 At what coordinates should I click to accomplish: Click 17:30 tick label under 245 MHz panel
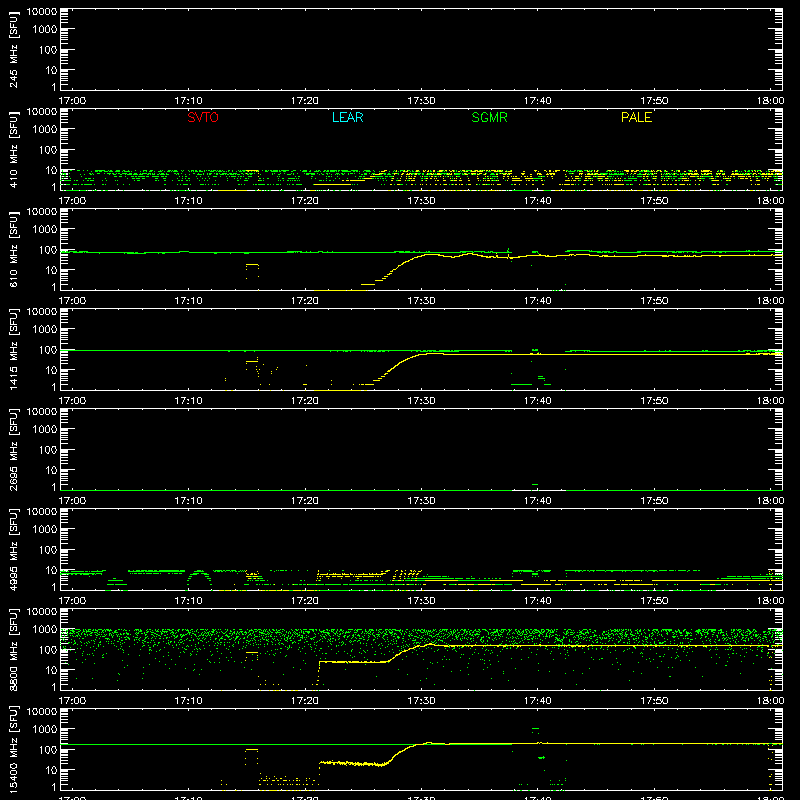coord(421,101)
